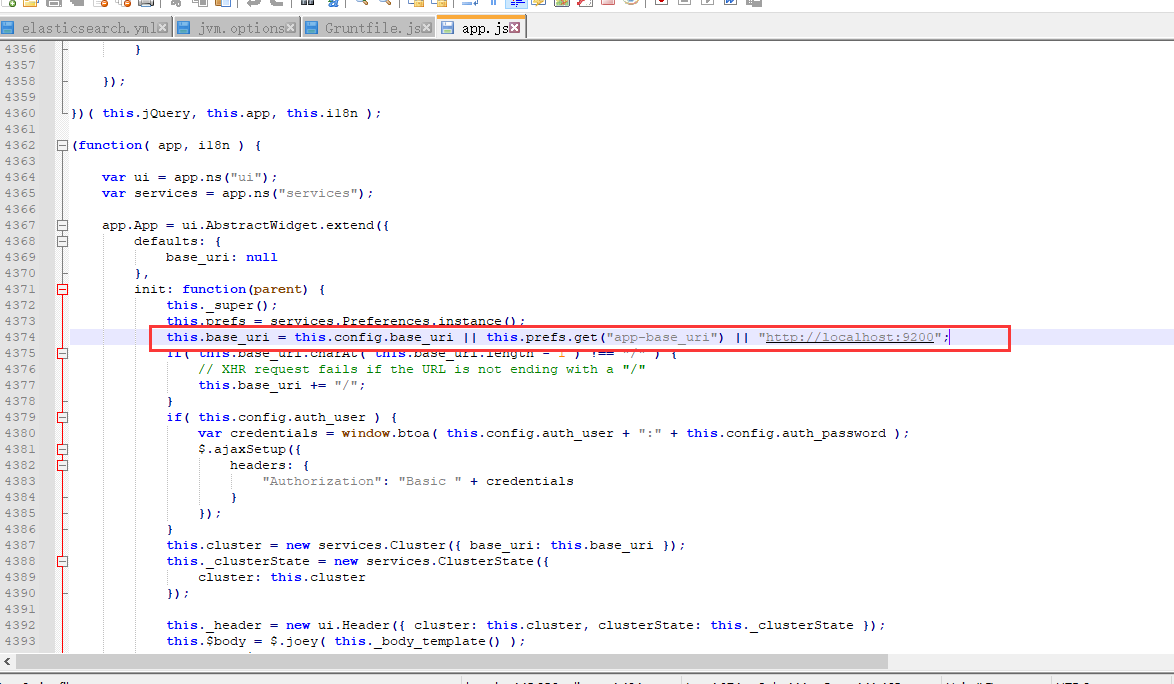Click the "app-base_uri" string literal
This screenshot has height=684, width=1174.
pos(662,338)
